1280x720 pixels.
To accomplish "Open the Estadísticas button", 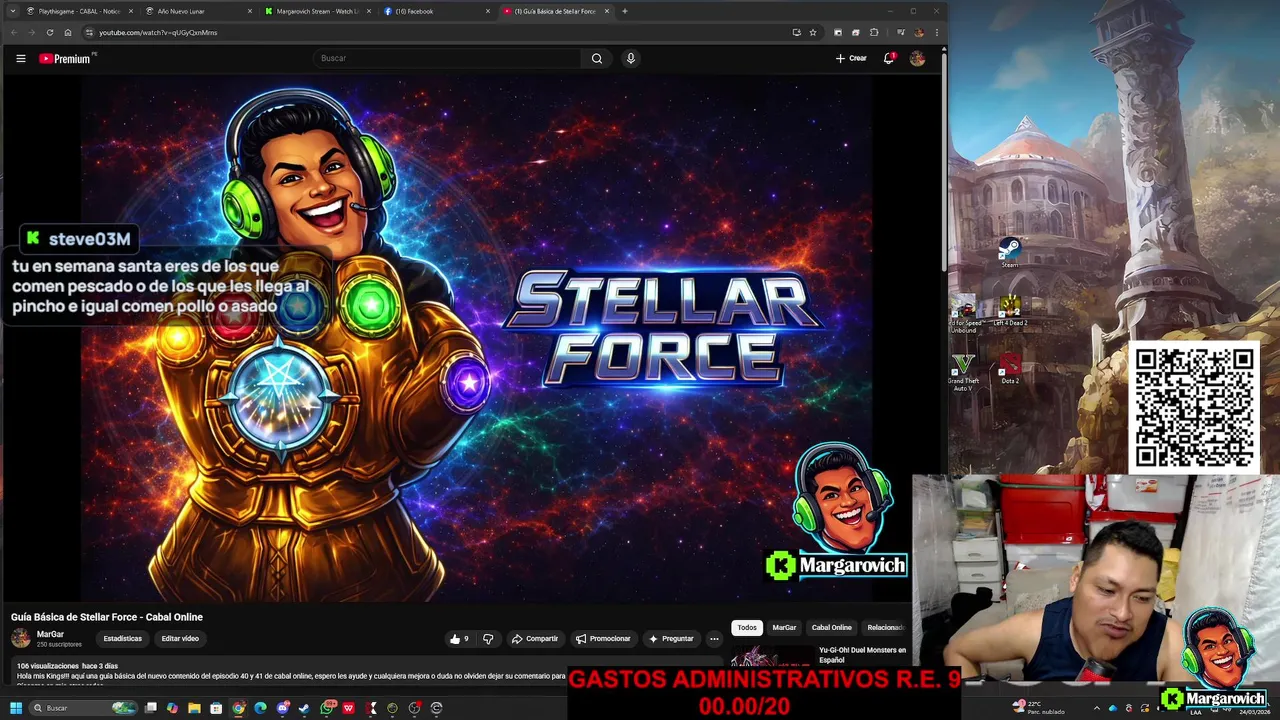I will [x=123, y=638].
